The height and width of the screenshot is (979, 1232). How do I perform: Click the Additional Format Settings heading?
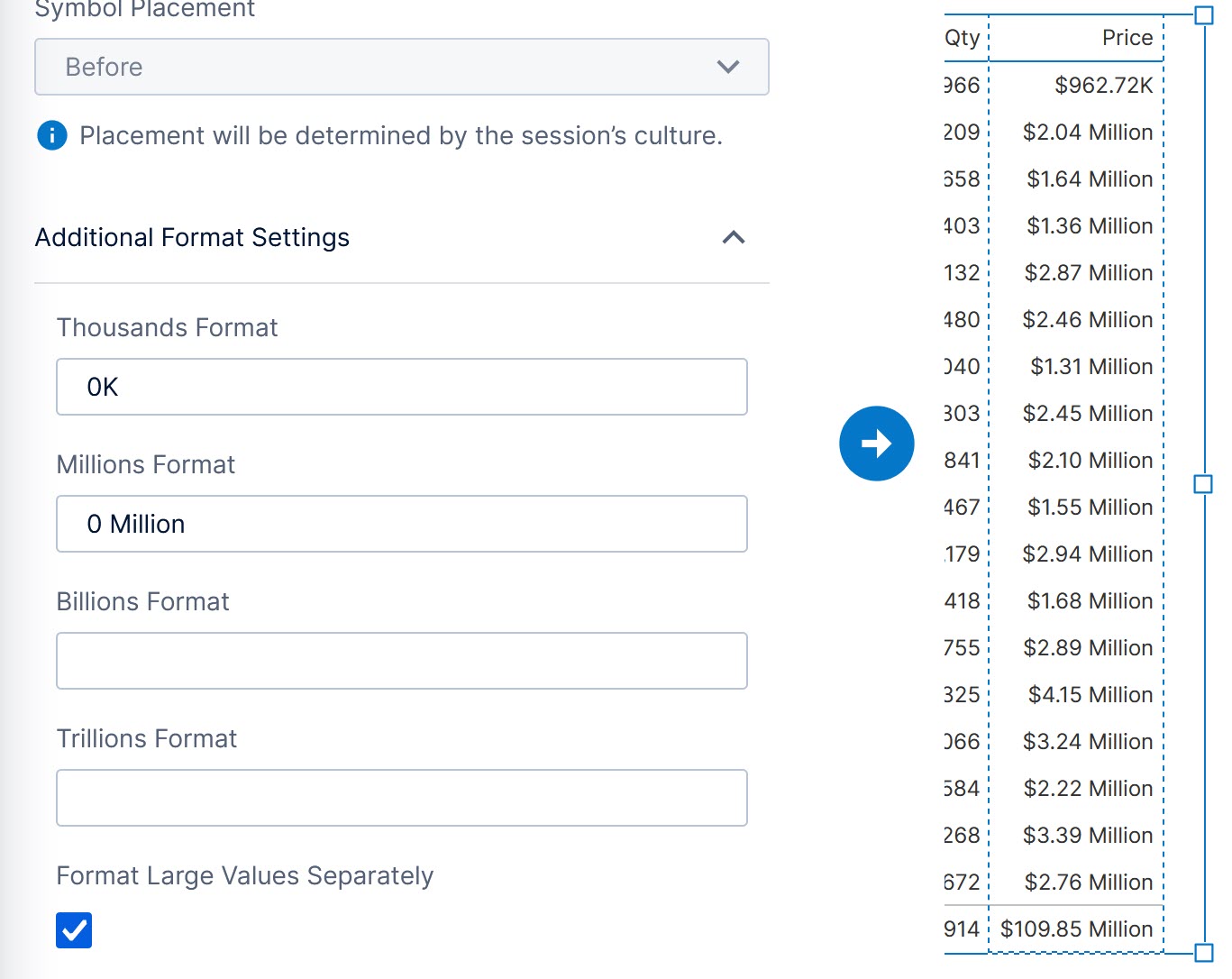(192, 237)
